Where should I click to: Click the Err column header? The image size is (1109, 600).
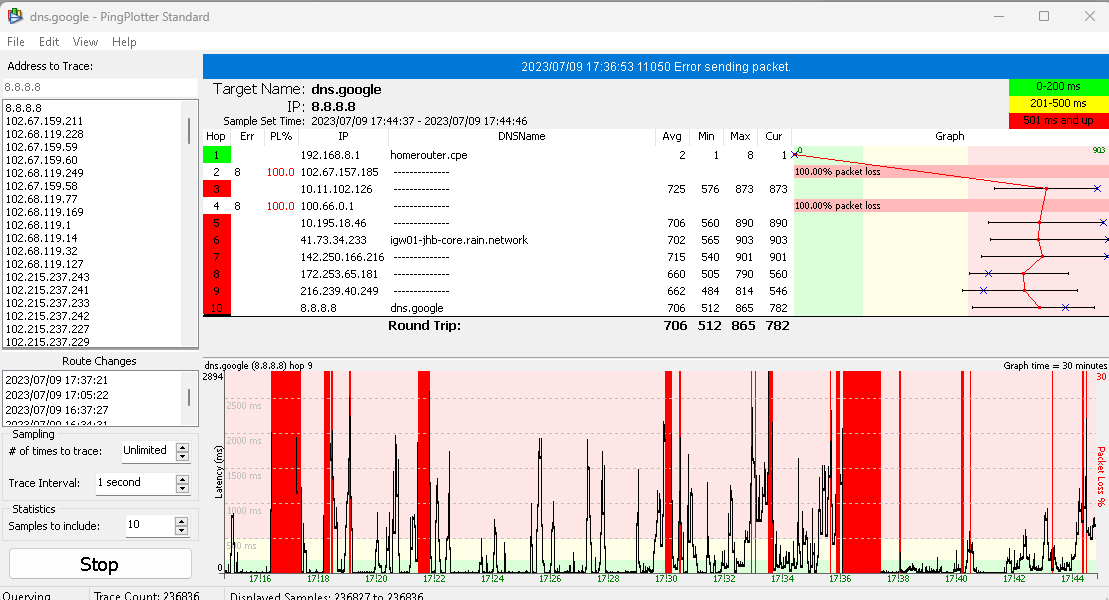(247, 137)
